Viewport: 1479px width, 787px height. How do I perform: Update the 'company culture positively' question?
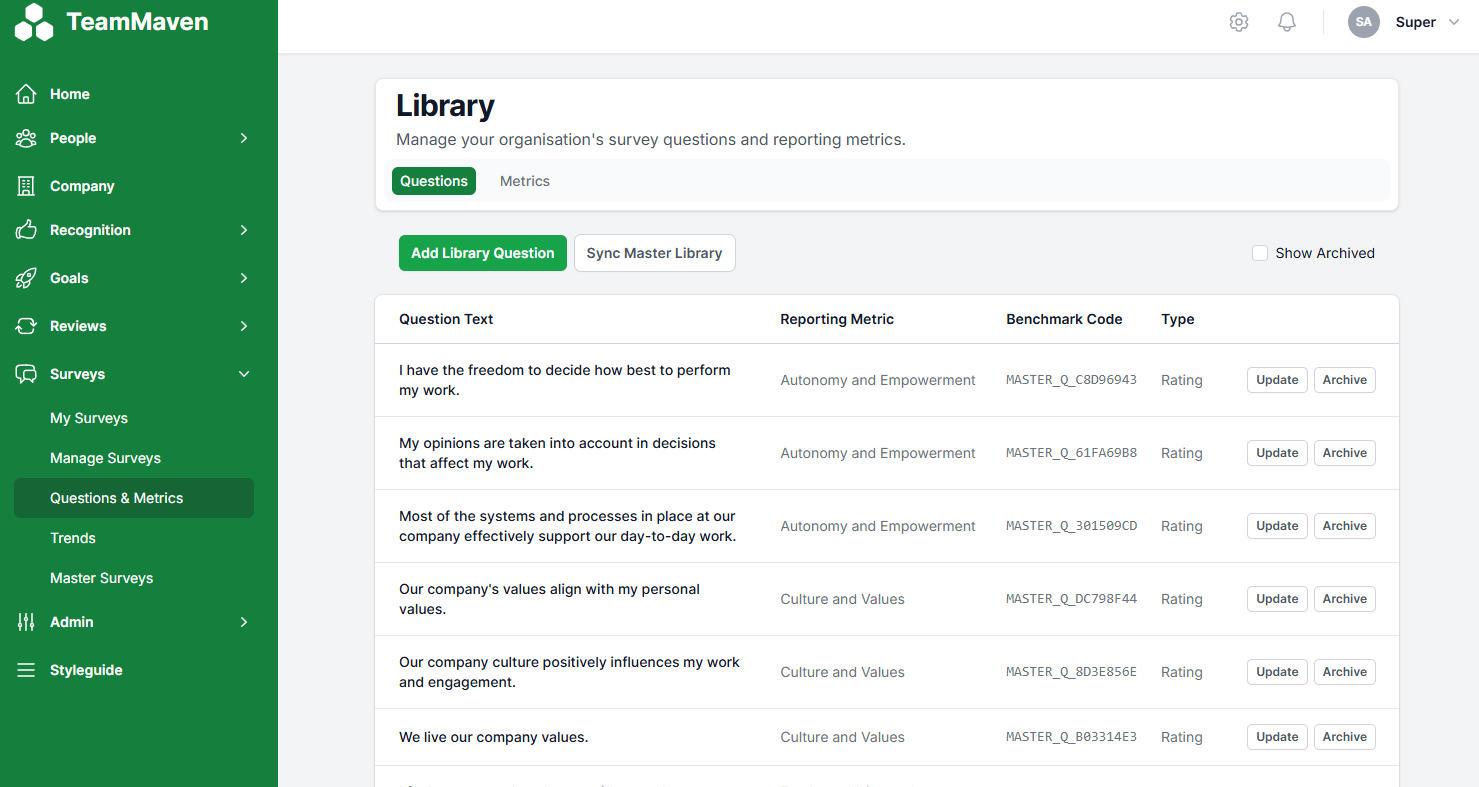[1277, 672]
